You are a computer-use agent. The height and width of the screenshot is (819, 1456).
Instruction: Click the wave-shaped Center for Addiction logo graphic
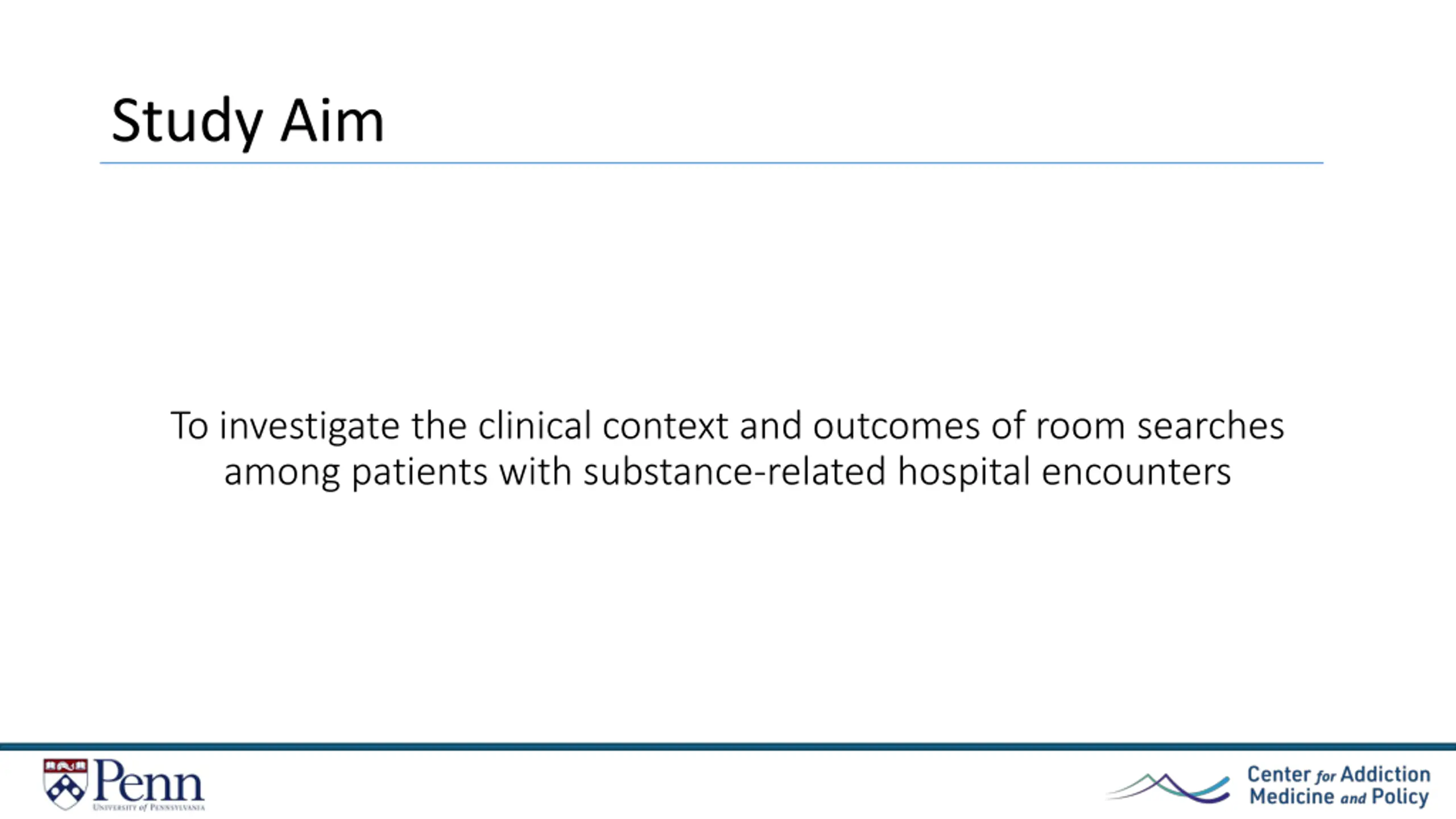coord(1168,788)
